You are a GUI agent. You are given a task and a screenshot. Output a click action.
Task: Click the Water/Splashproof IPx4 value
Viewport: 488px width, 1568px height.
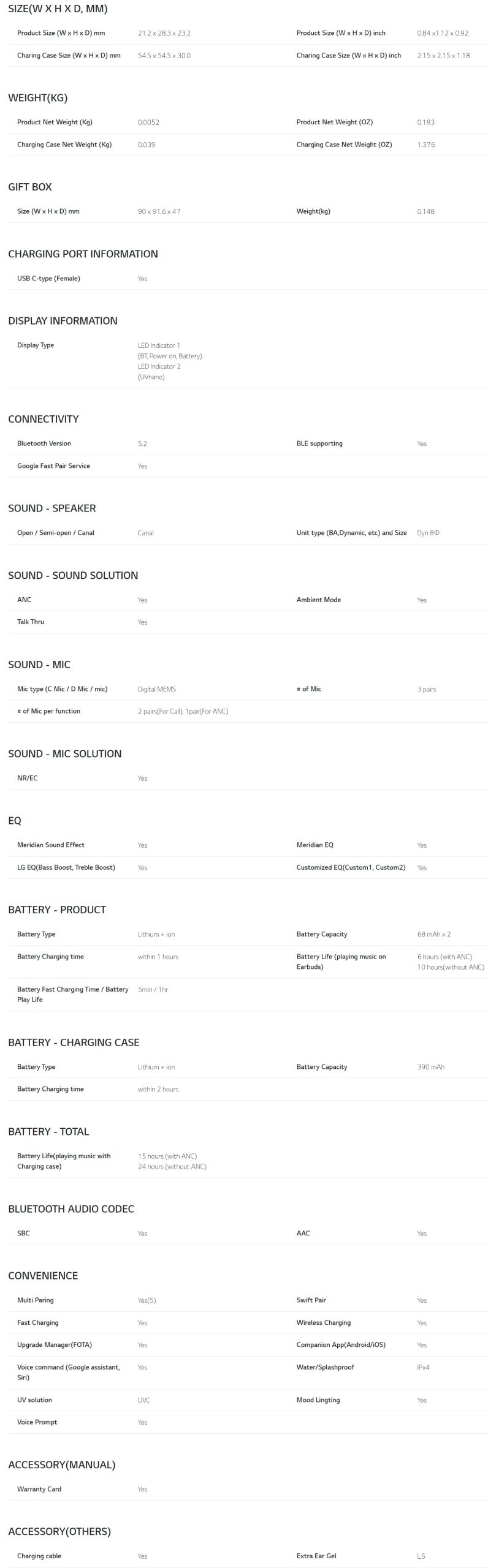tap(423, 1367)
